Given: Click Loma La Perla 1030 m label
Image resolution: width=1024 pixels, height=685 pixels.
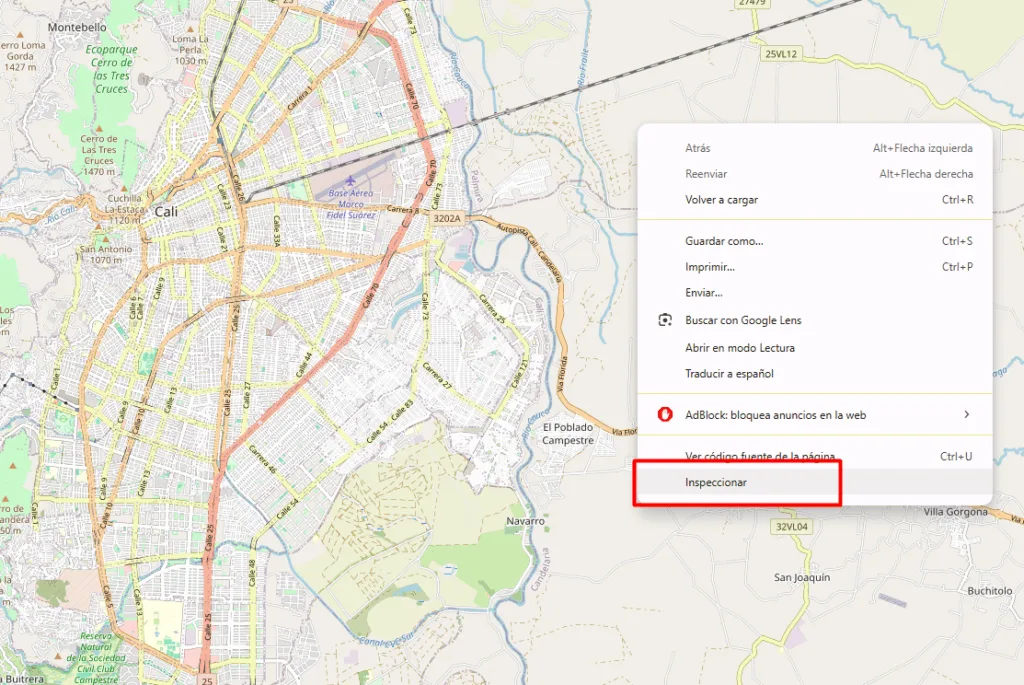Looking at the screenshot, I should [190, 50].
